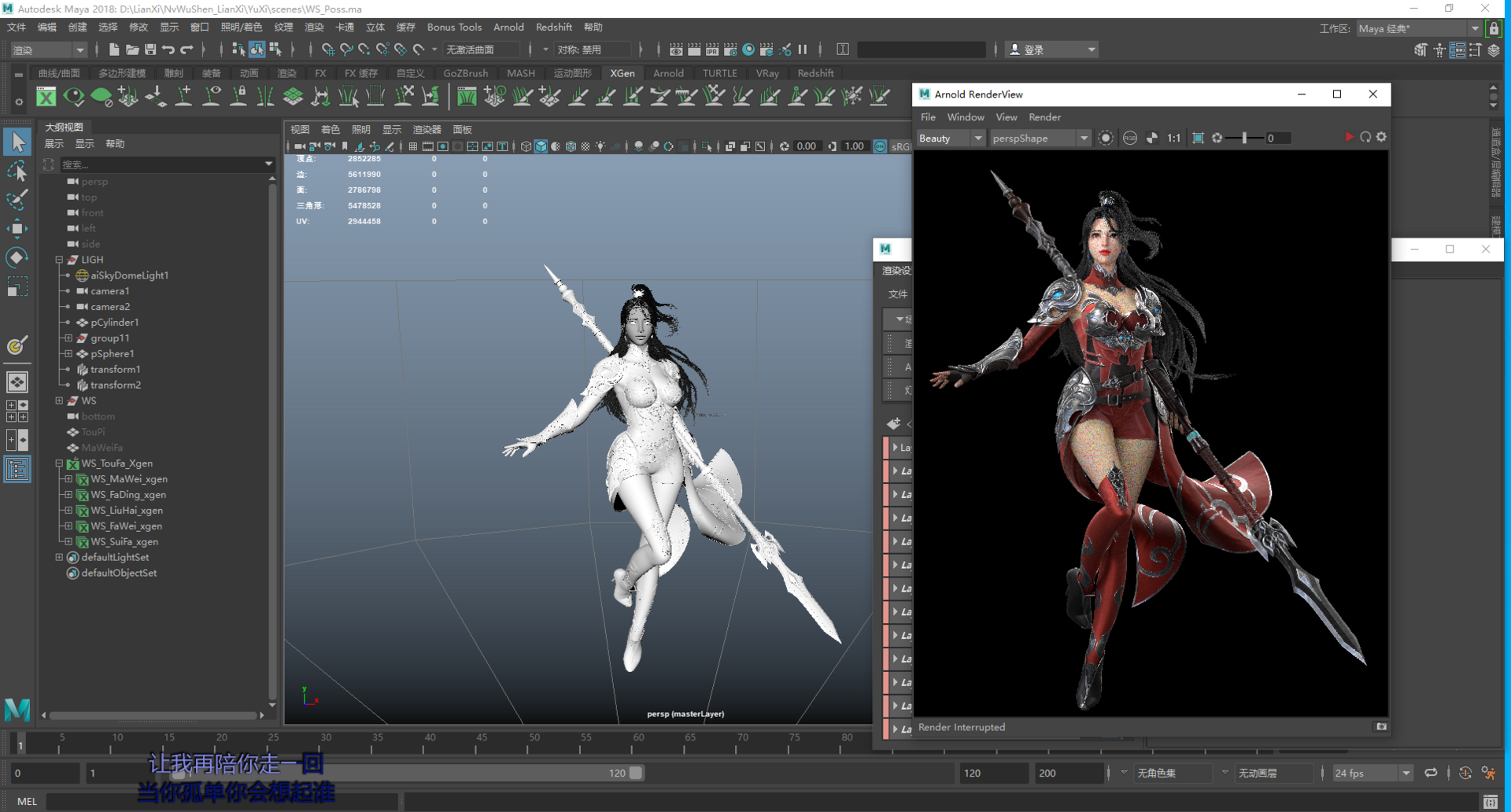Switch to the Arnold shelf tab
Viewport: 1511px width, 812px height.
click(668, 73)
